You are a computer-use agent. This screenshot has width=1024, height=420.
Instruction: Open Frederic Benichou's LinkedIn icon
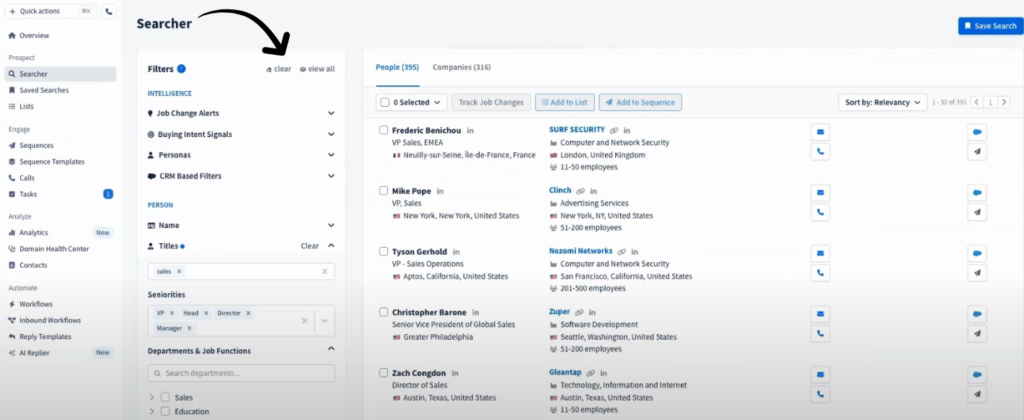(x=470, y=131)
